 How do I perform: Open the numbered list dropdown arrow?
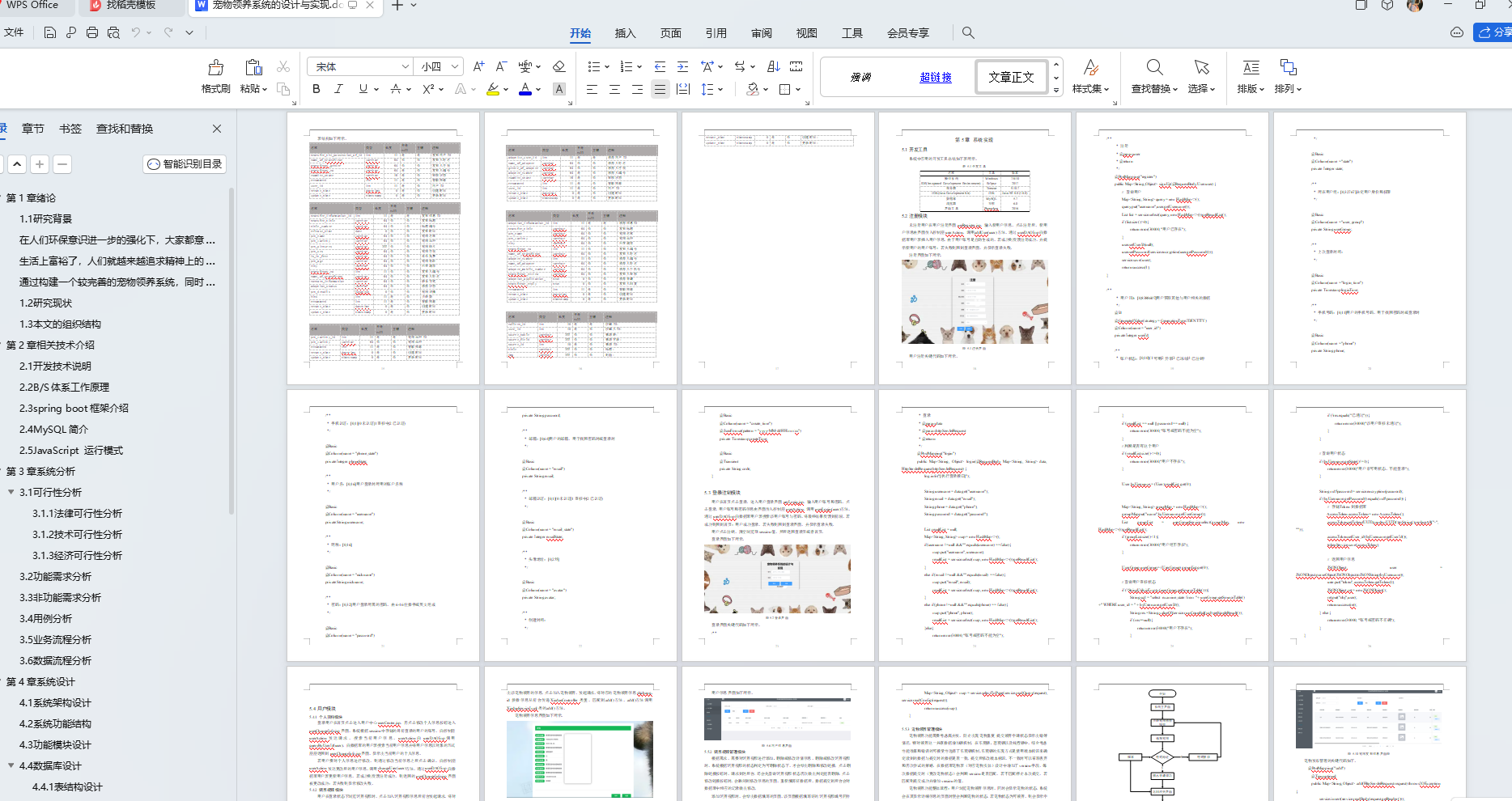639,67
